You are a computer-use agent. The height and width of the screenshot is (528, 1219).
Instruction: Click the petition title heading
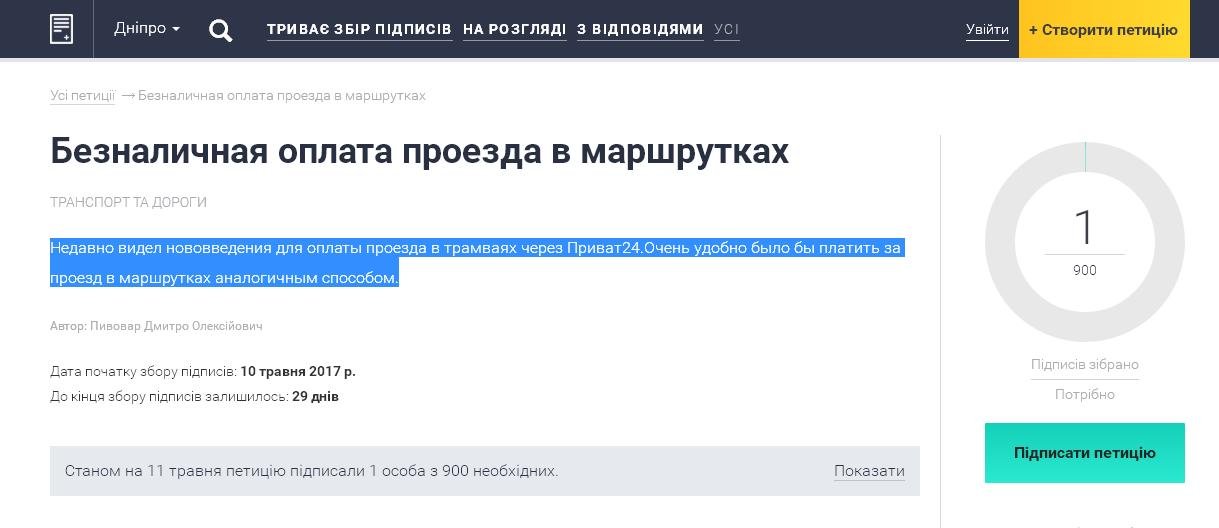419,151
